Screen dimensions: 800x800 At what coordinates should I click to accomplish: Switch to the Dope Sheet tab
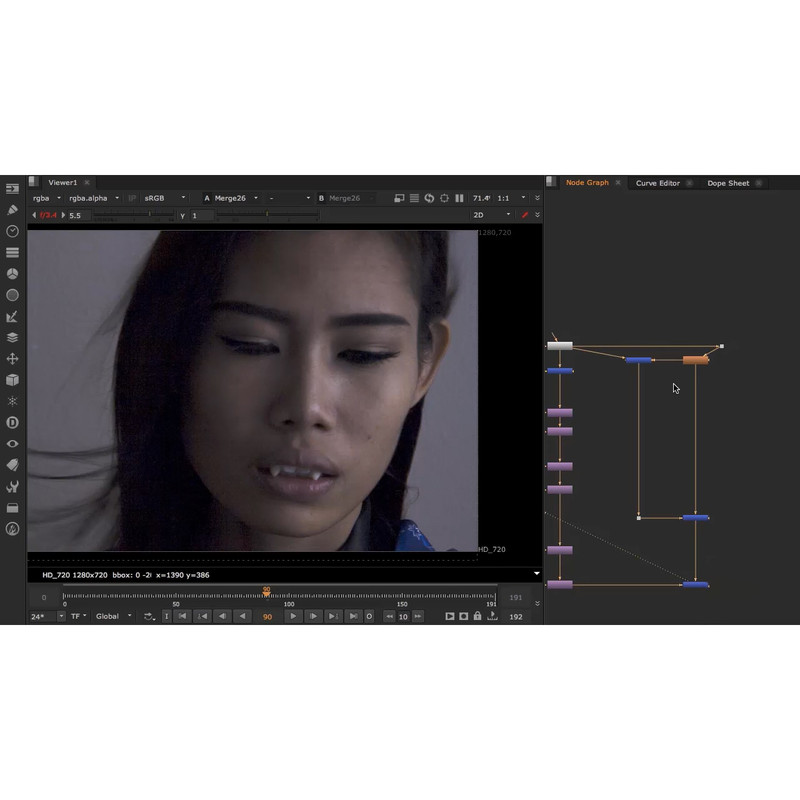pos(728,183)
